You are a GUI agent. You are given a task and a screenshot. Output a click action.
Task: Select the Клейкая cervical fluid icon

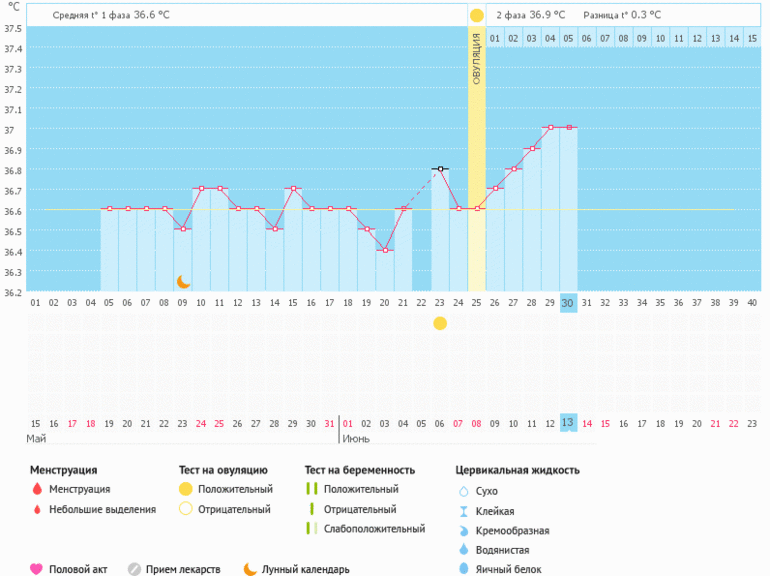point(463,511)
